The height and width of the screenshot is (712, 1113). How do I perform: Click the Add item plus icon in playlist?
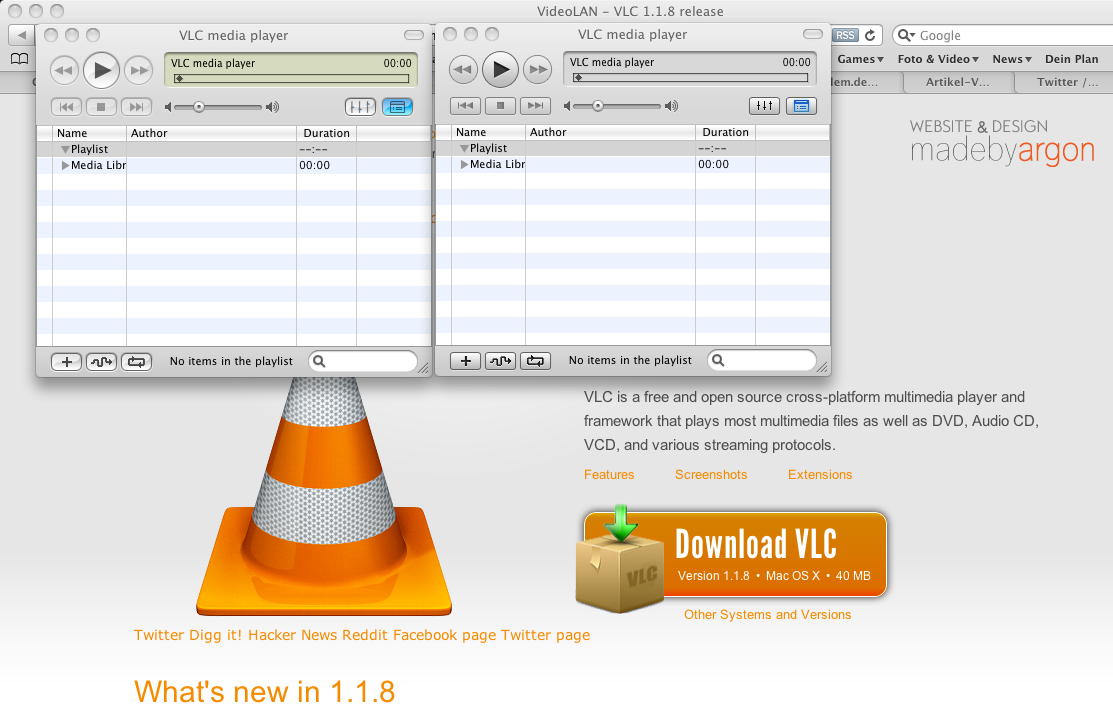(465, 360)
